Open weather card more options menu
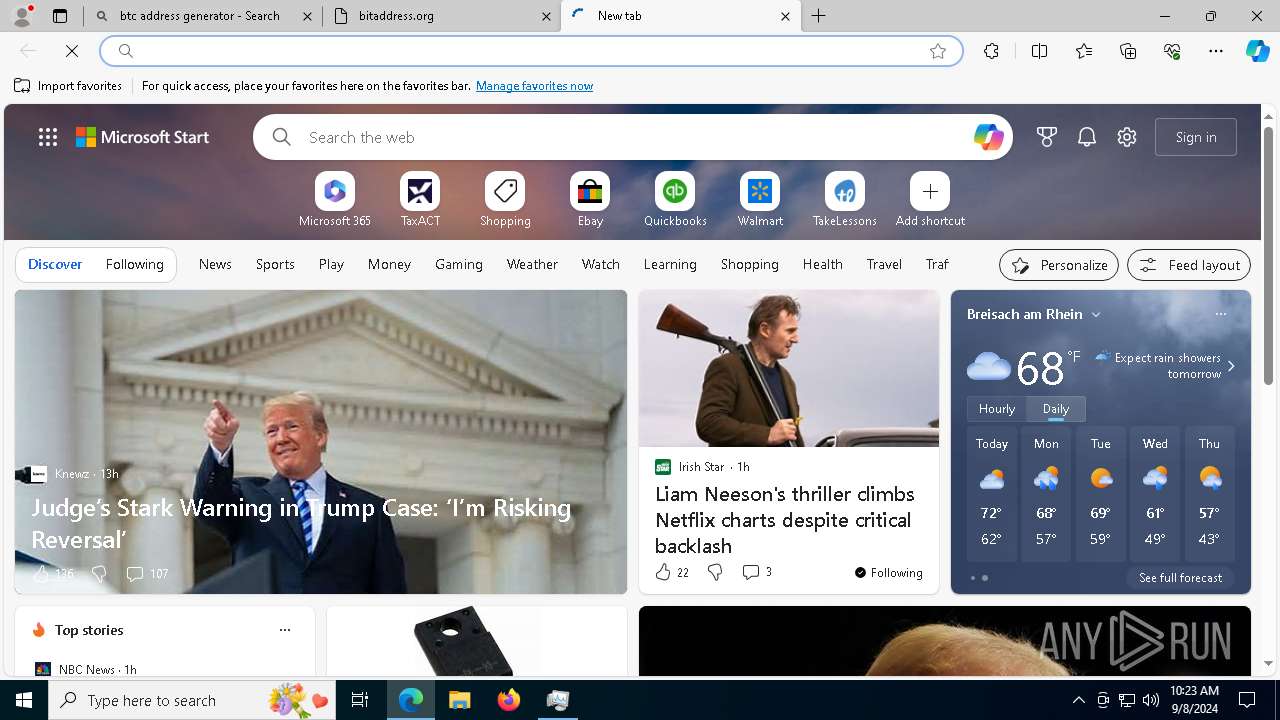The image size is (1280, 720). click(1220, 314)
